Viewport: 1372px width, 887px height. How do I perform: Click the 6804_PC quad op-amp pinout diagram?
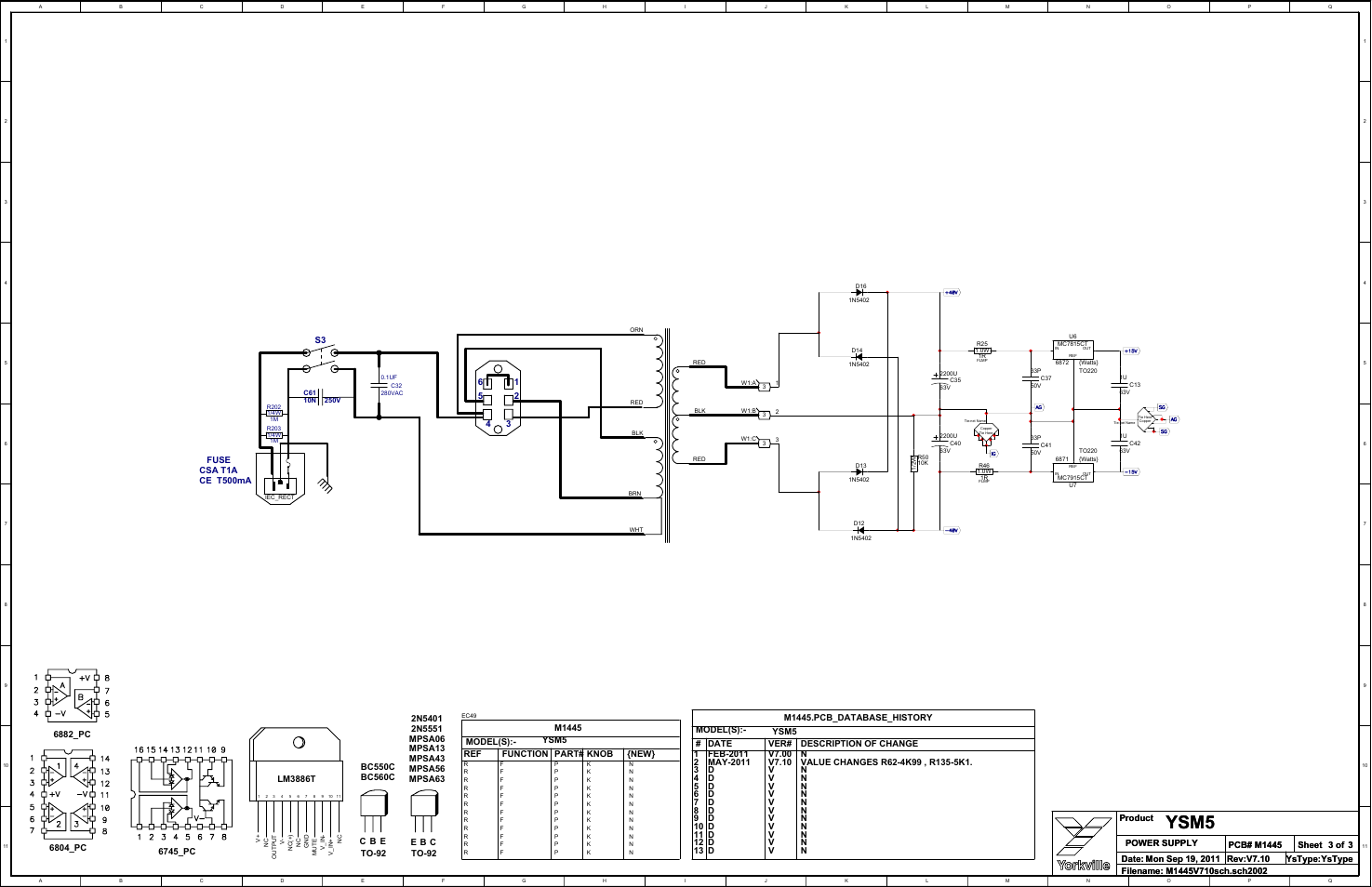pos(70,793)
